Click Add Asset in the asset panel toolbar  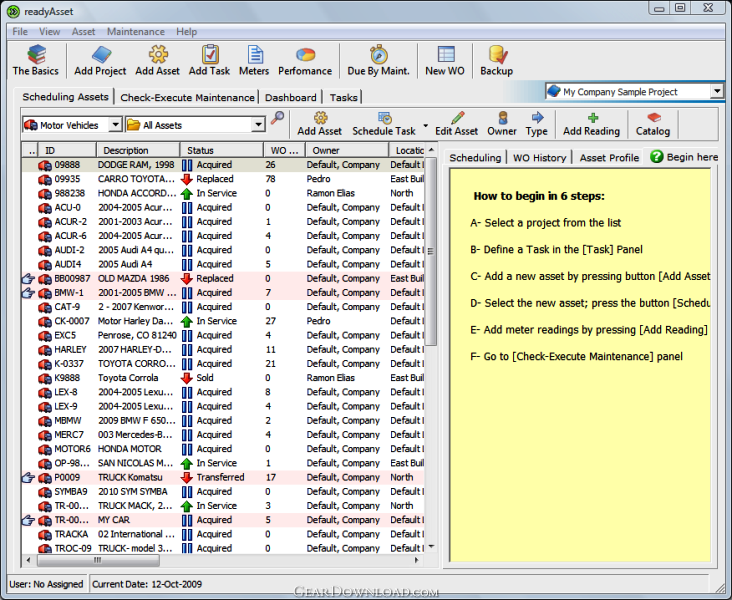click(320, 124)
